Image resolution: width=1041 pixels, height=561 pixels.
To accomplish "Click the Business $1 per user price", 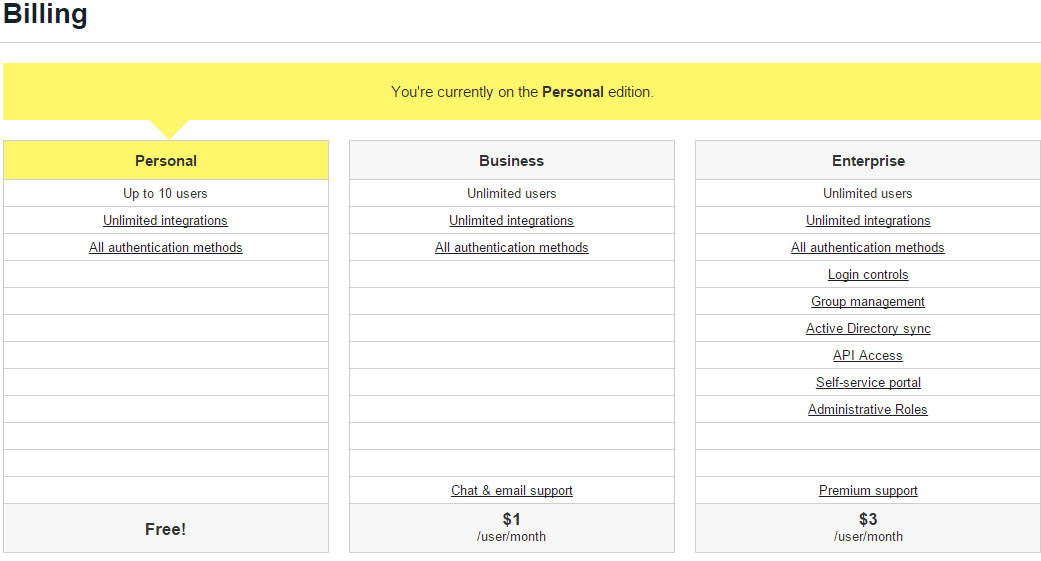I will coord(511,527).
